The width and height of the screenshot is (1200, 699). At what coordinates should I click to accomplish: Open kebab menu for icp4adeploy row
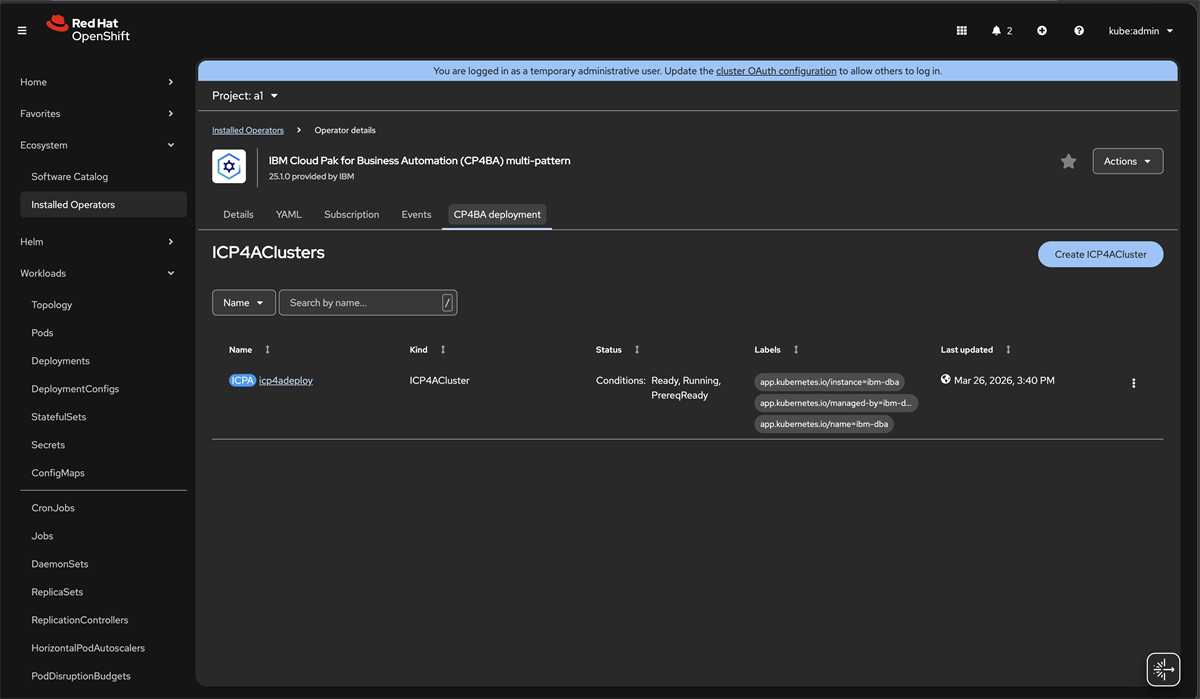1133,383
